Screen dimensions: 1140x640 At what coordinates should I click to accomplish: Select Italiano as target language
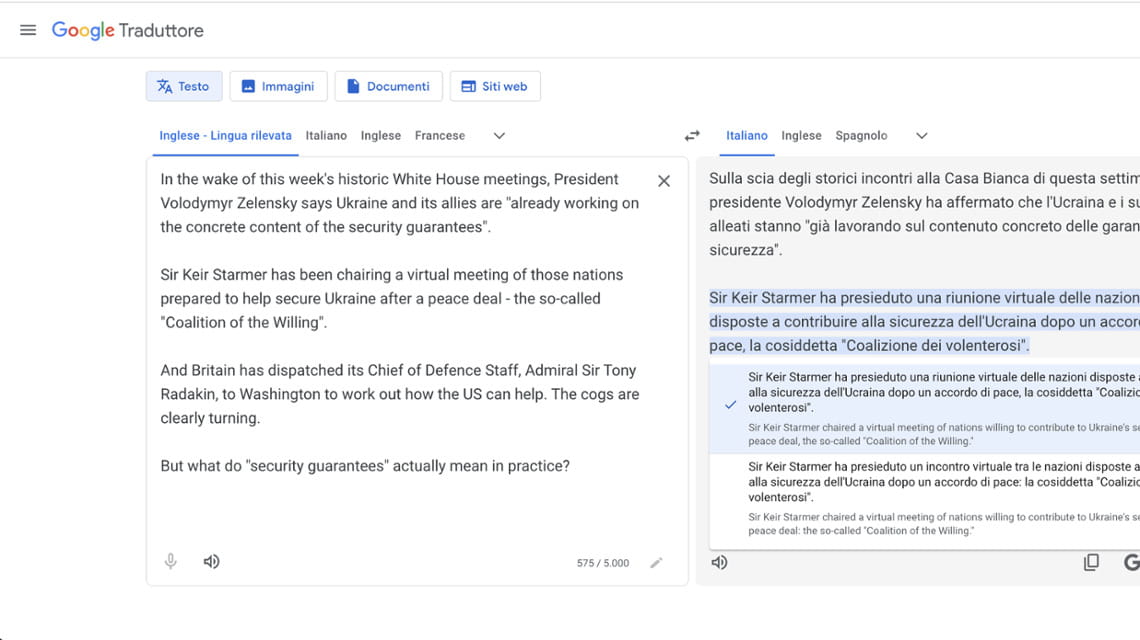tap(747, 135)
